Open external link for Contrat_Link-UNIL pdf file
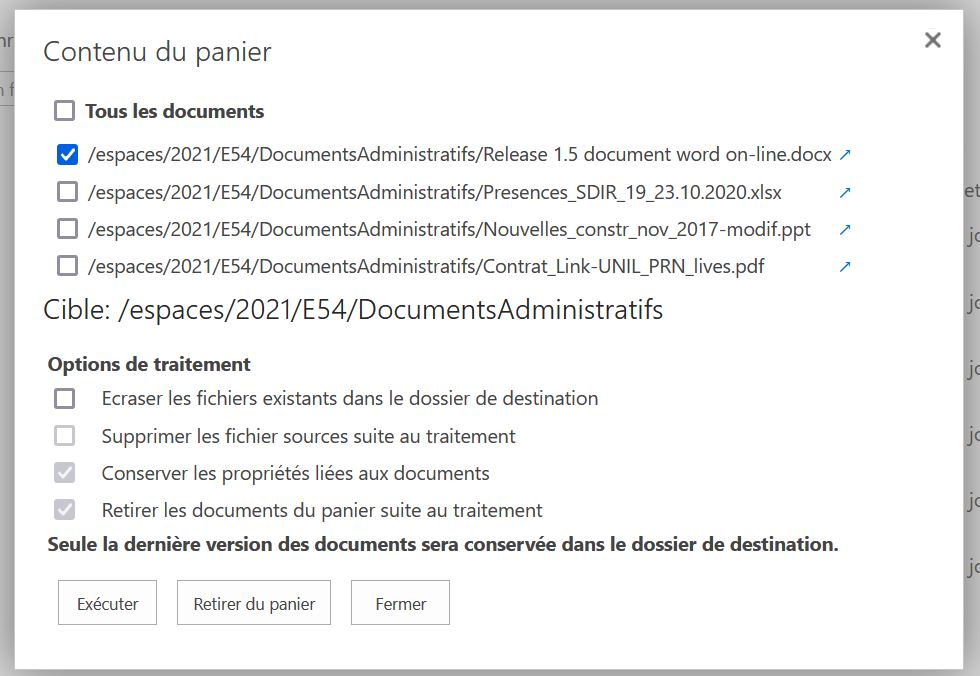 (845, 266)
